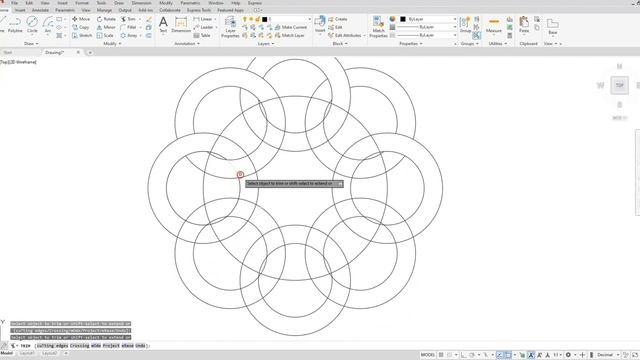Toggle the drawing grid display in status bar
This screenshot has height=360, width=640.
click(x=441, y=355)
